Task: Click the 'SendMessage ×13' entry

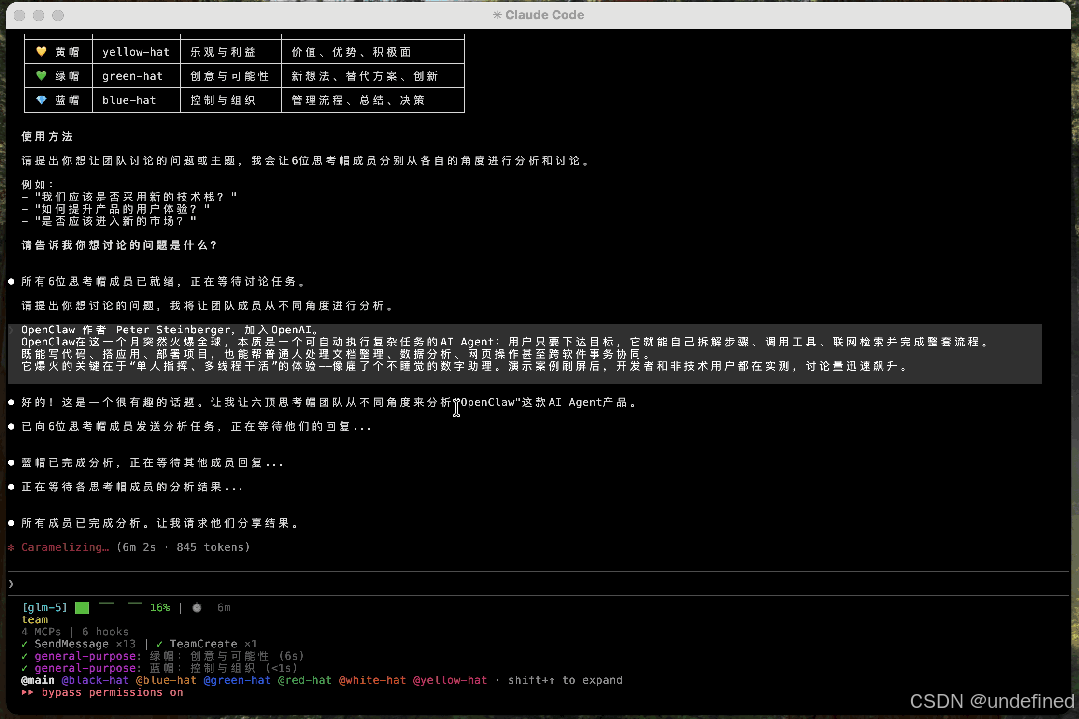Action: tap(85, 644)
